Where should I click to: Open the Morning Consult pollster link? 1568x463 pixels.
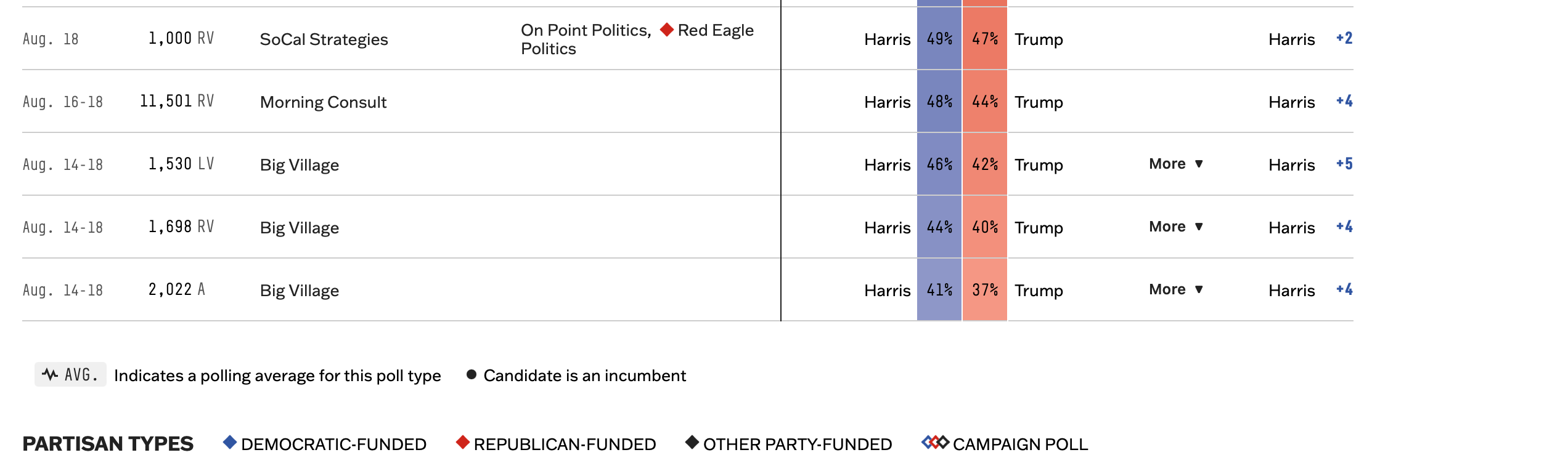(323, 102)
